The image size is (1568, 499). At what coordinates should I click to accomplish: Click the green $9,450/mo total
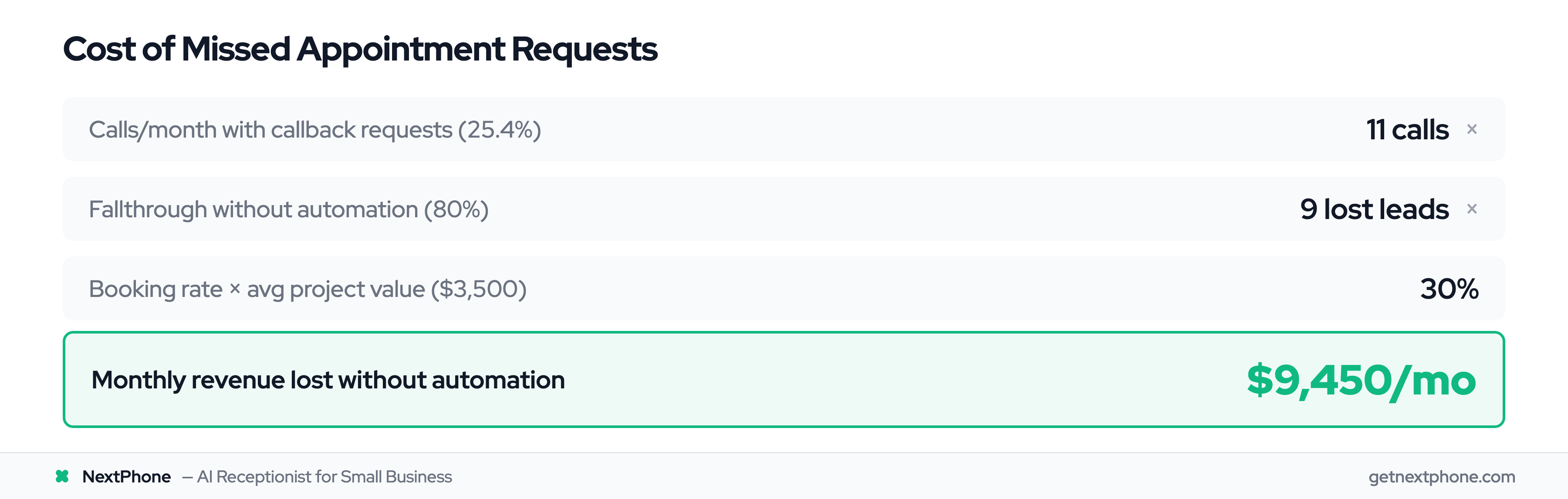coord(1360,380)
